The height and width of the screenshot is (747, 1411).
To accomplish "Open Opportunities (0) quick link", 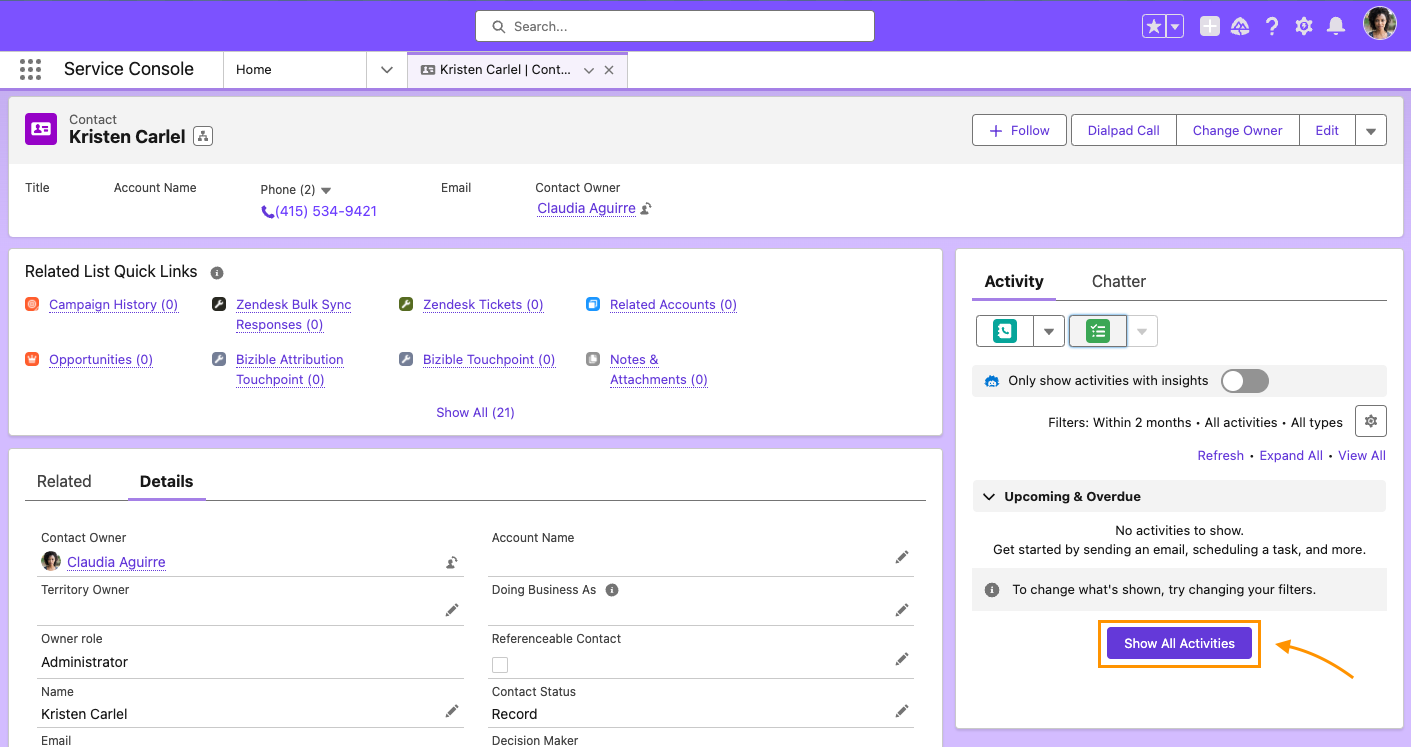I will pyautogui.click(x=101, y=359).
